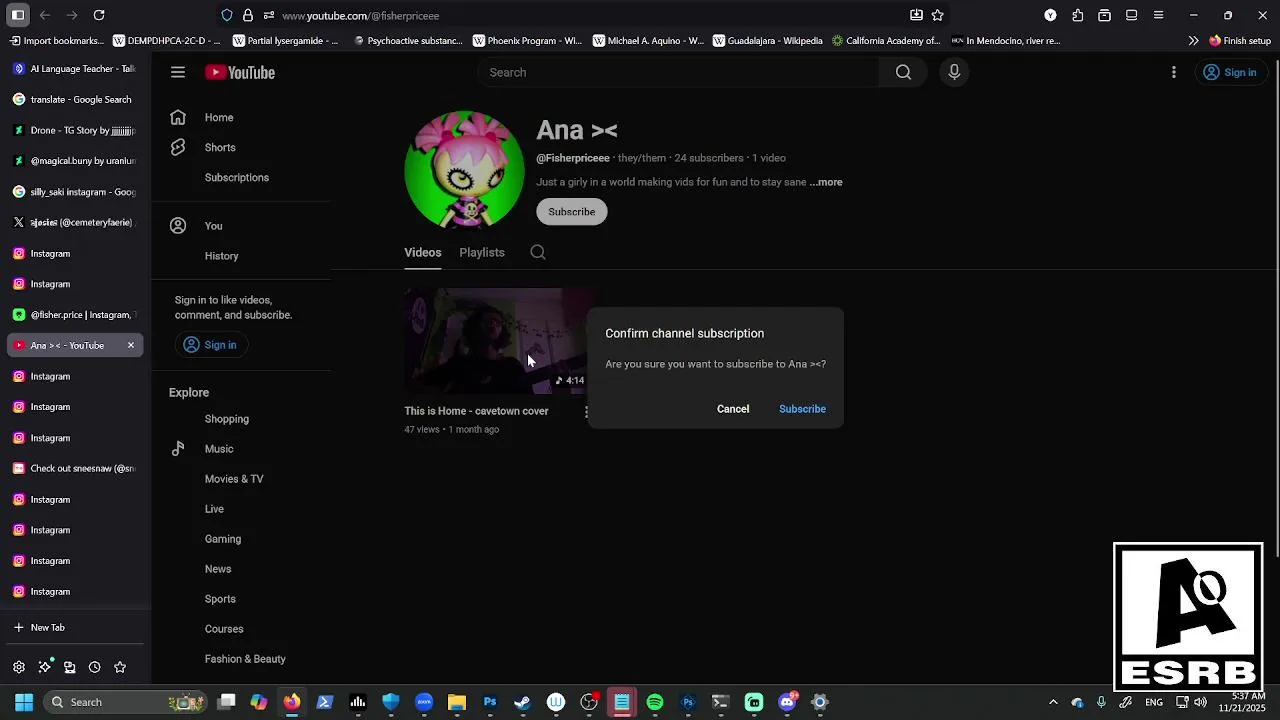1280x720 pixels.
Task: Open Steam from the taskbar
Action: (x=522, y=702)
